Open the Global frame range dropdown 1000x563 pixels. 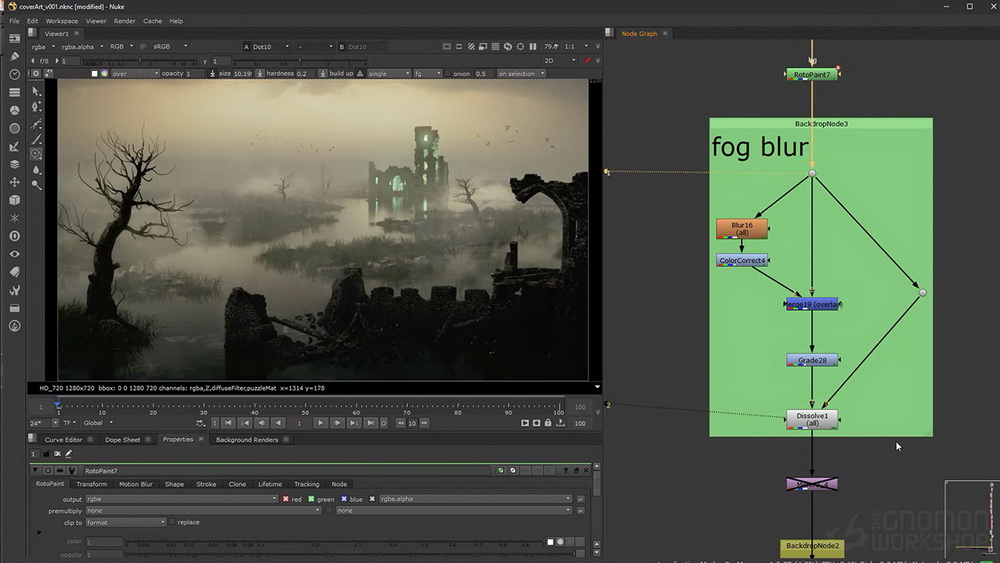(x=98, y=423)
